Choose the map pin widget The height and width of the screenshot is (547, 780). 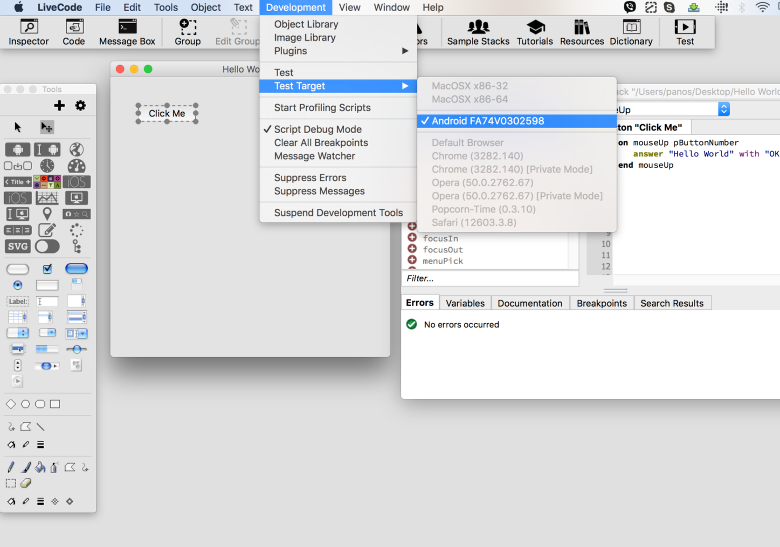click(x=47, y=214)
